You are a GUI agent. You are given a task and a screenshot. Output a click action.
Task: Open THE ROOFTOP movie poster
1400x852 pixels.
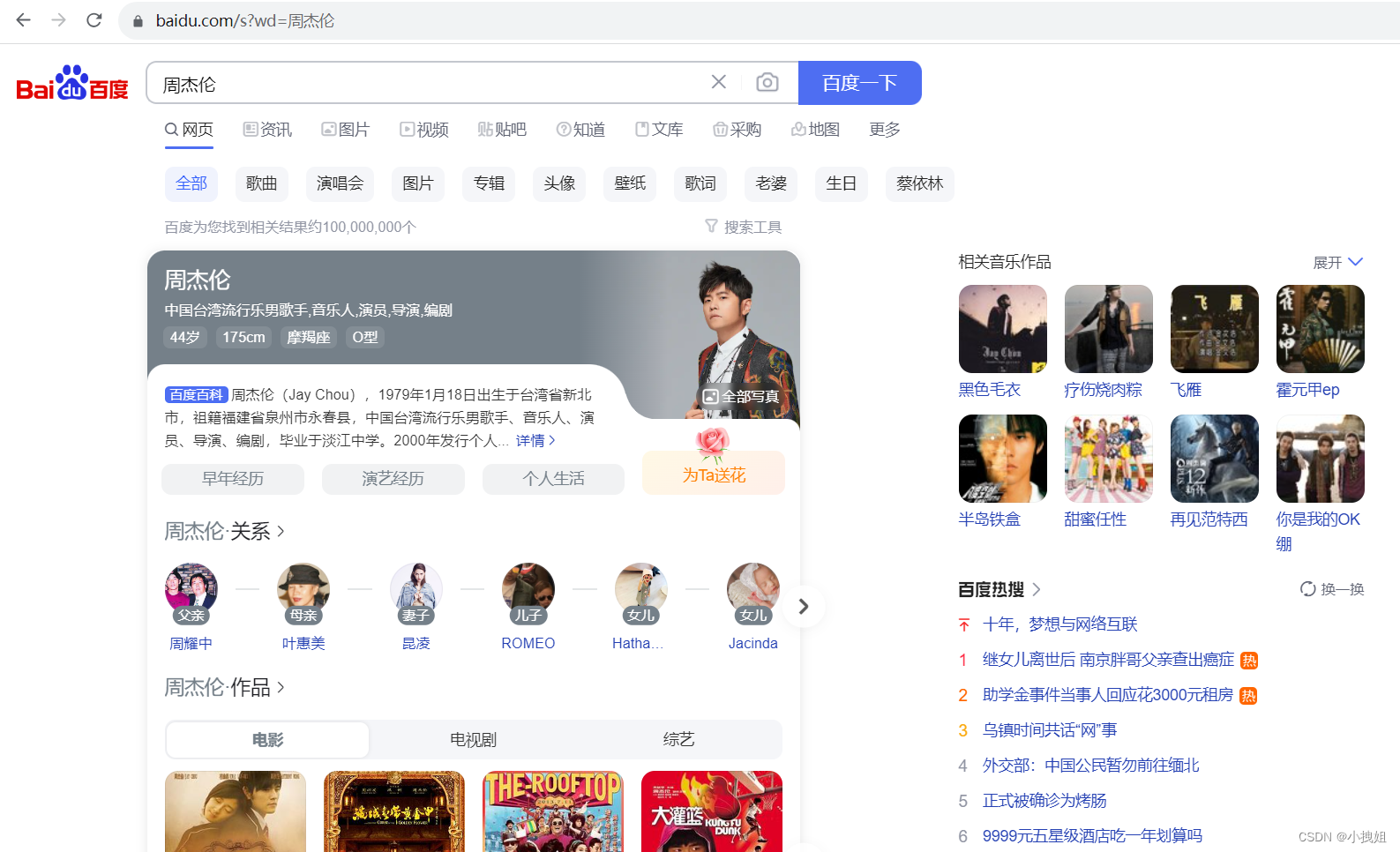pyautogui.click(x=553, y=811)
